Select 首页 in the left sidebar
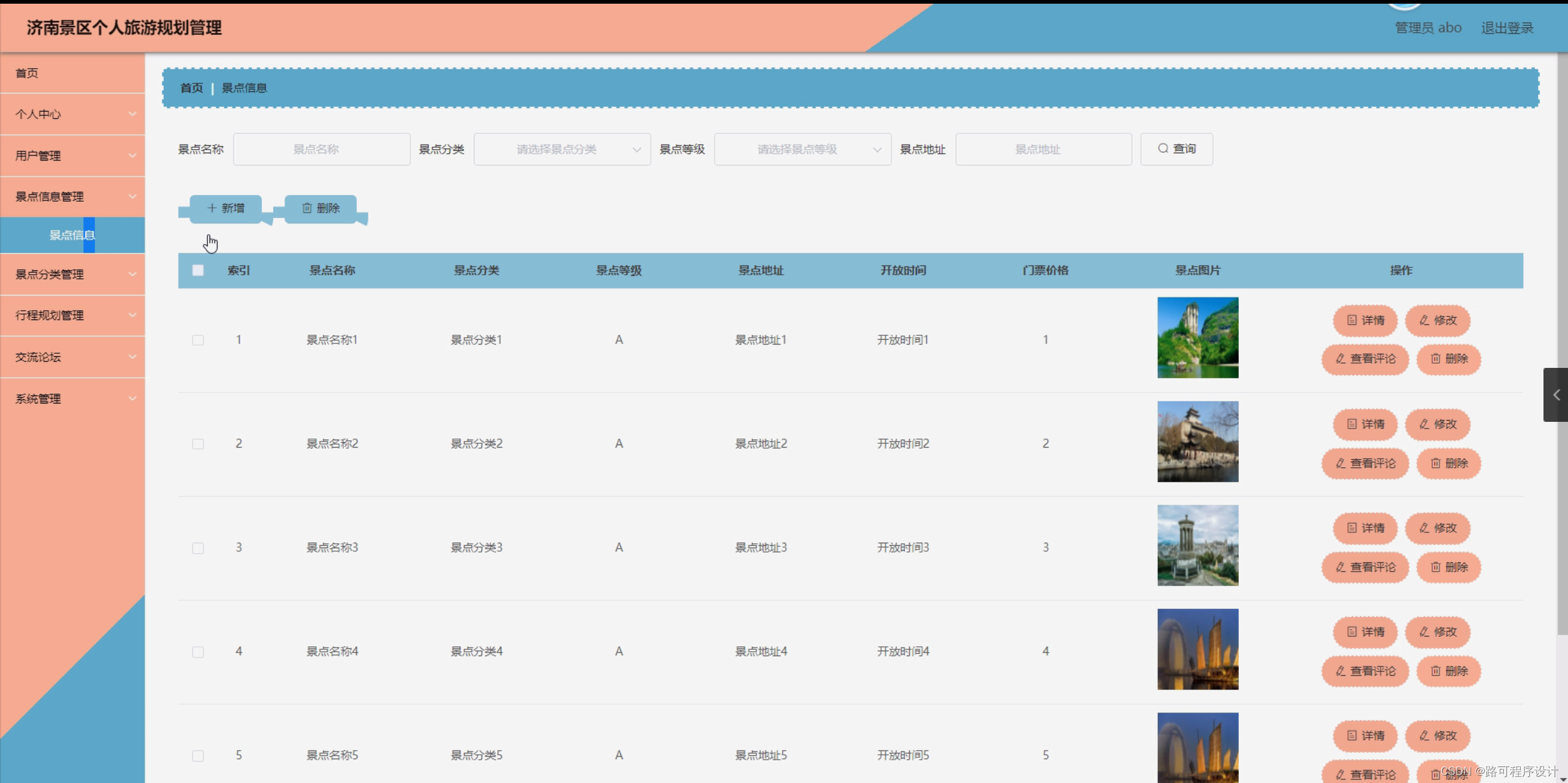This screenshot has width=1568, height=783. [72, 73]
